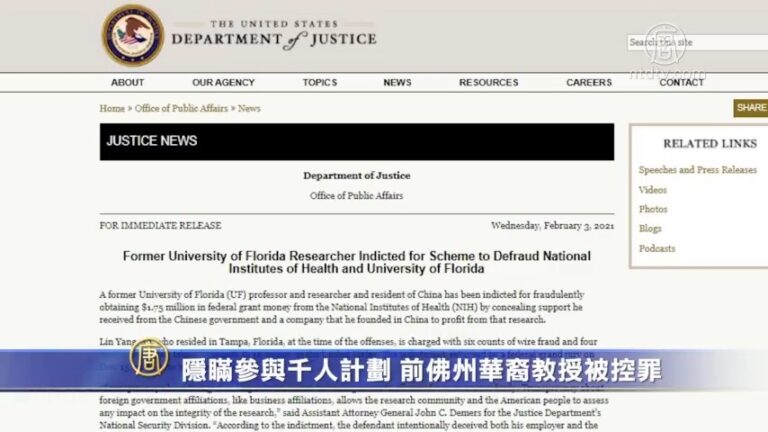
Task: Click 'Office of Public Affairs' text under heading
Action: [x=357, y=196]
